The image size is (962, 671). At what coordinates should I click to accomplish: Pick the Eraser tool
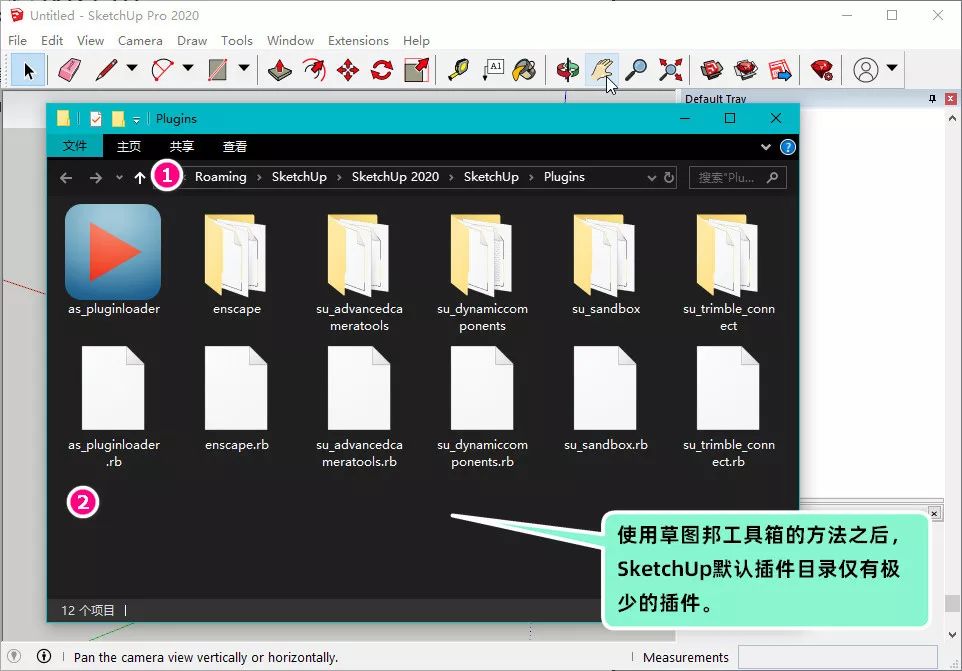(69, 70)
